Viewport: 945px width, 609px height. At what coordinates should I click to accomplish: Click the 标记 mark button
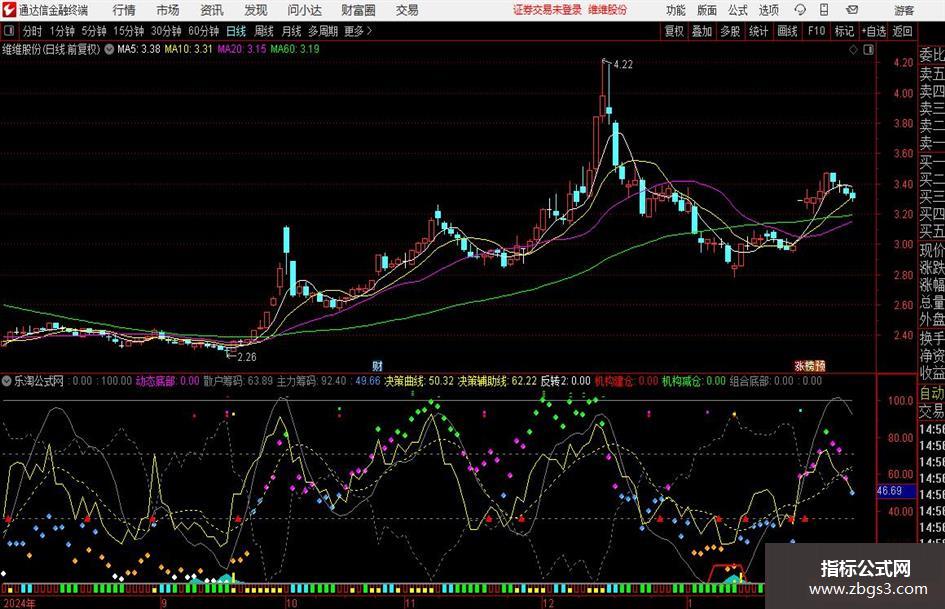click(x=844, y=31)
